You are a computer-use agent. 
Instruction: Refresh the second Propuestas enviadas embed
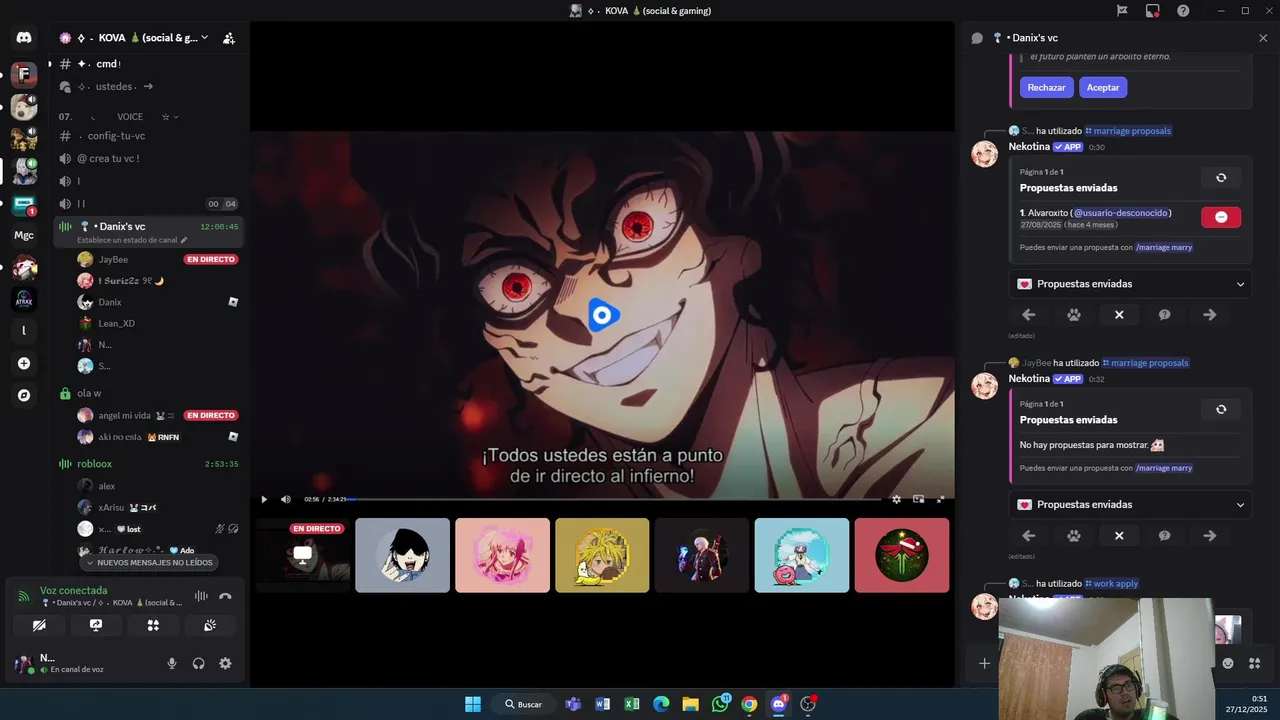pos(1221,410)
